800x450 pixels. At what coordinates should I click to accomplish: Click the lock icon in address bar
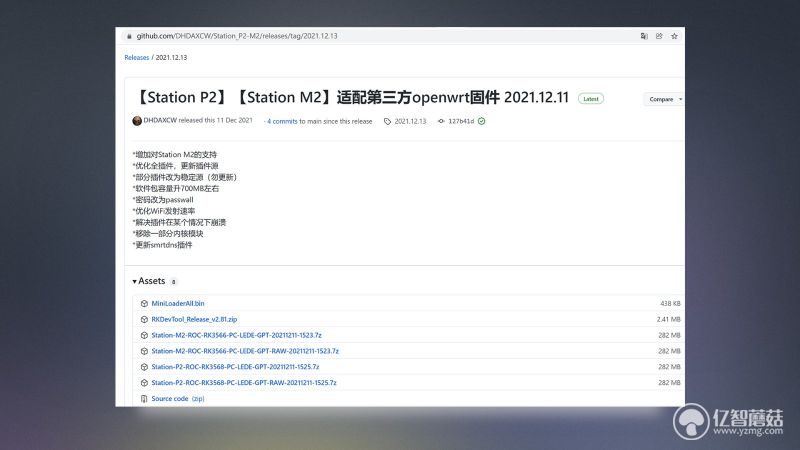pos(129,36)
